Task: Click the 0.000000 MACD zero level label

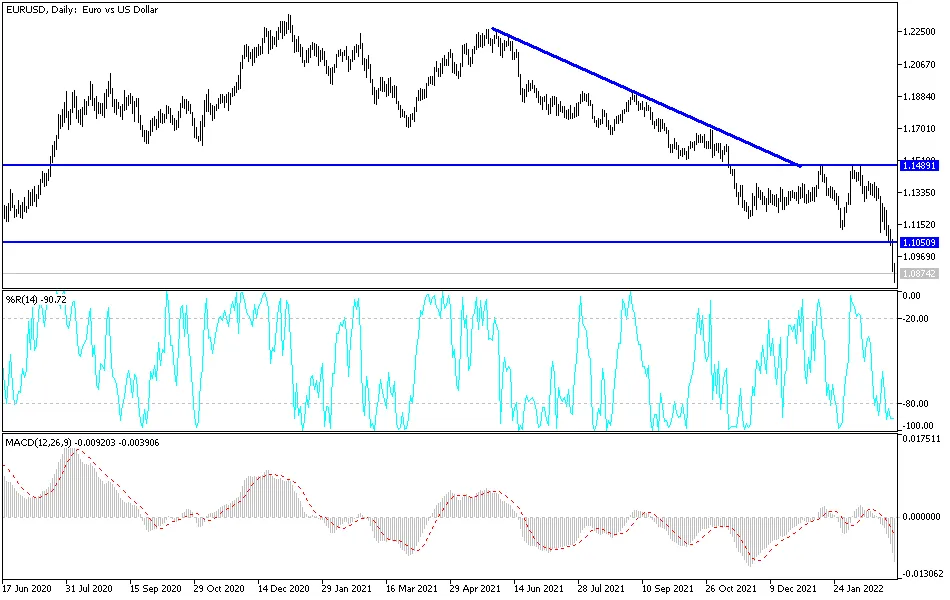Action: (922, 517)
